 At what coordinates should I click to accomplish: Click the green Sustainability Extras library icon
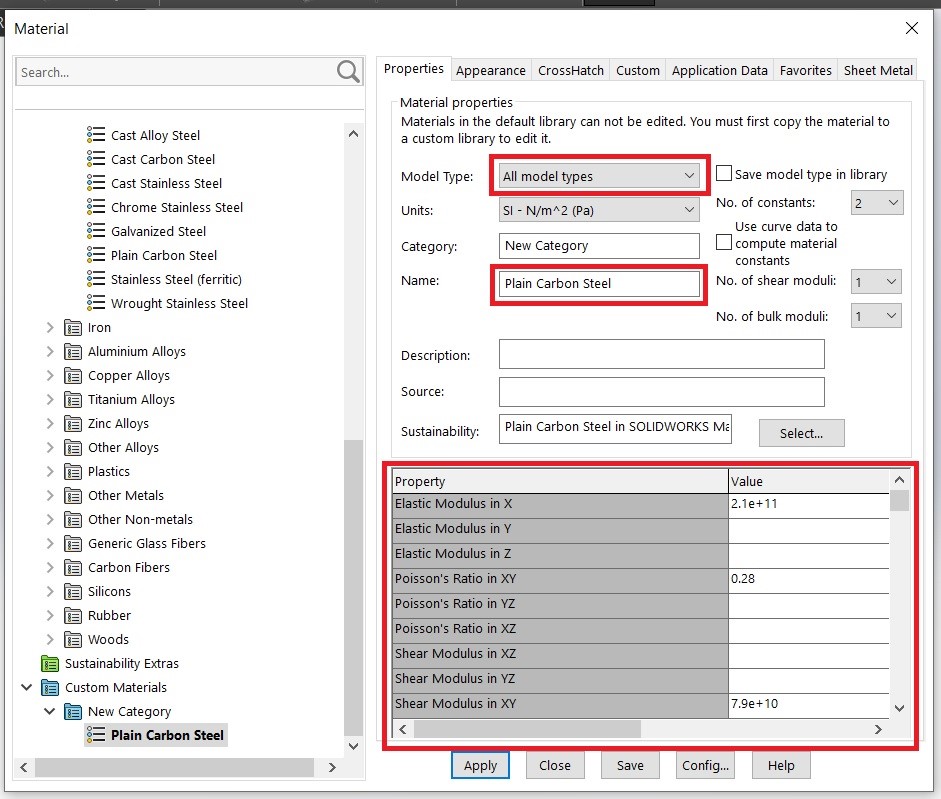50,664
